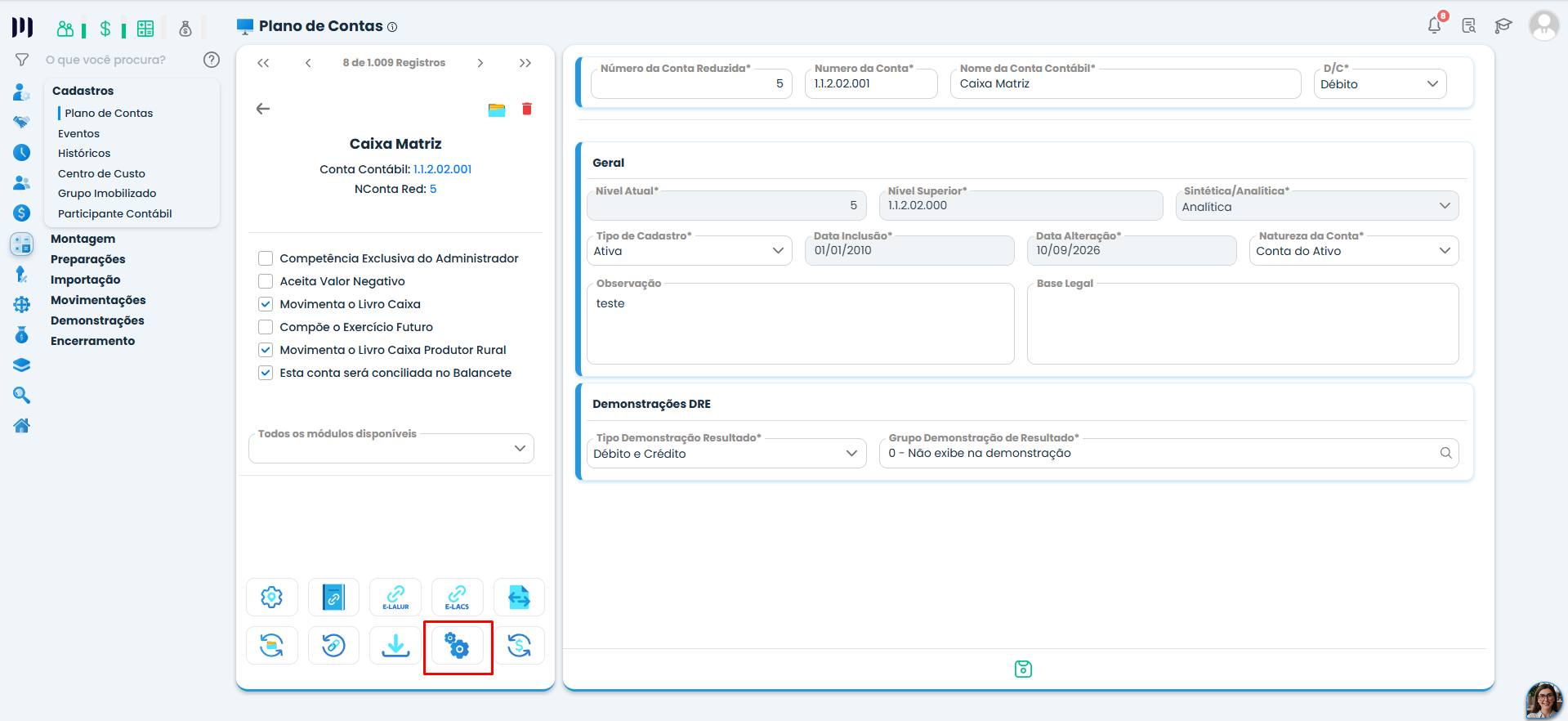Open the E-LALUR link button
This screenshot has height=721, width=1568.
pos(395,598)
